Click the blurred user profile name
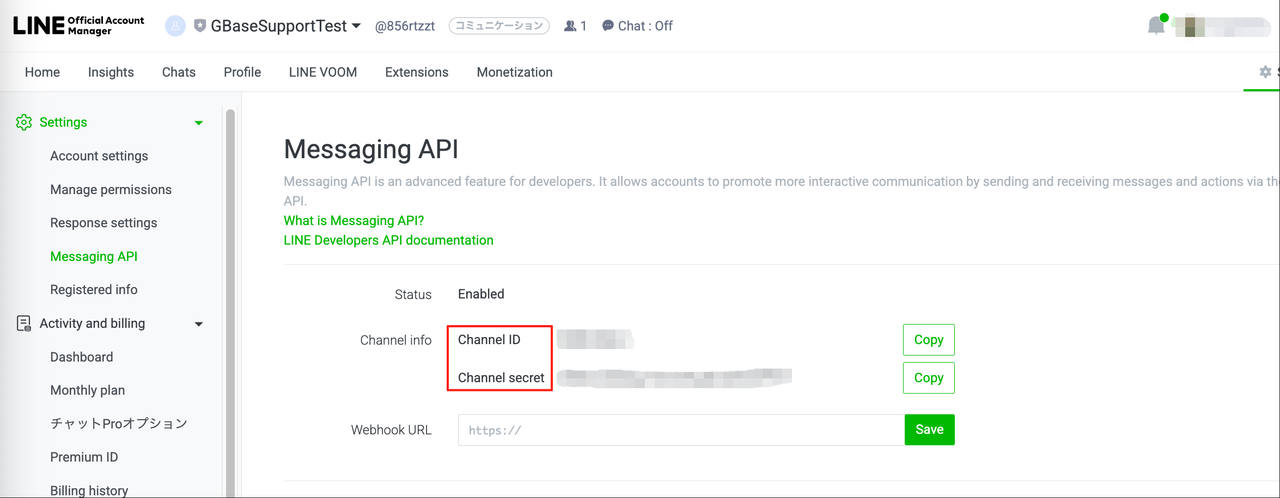1280x498 pixels. click(1222, 26)
